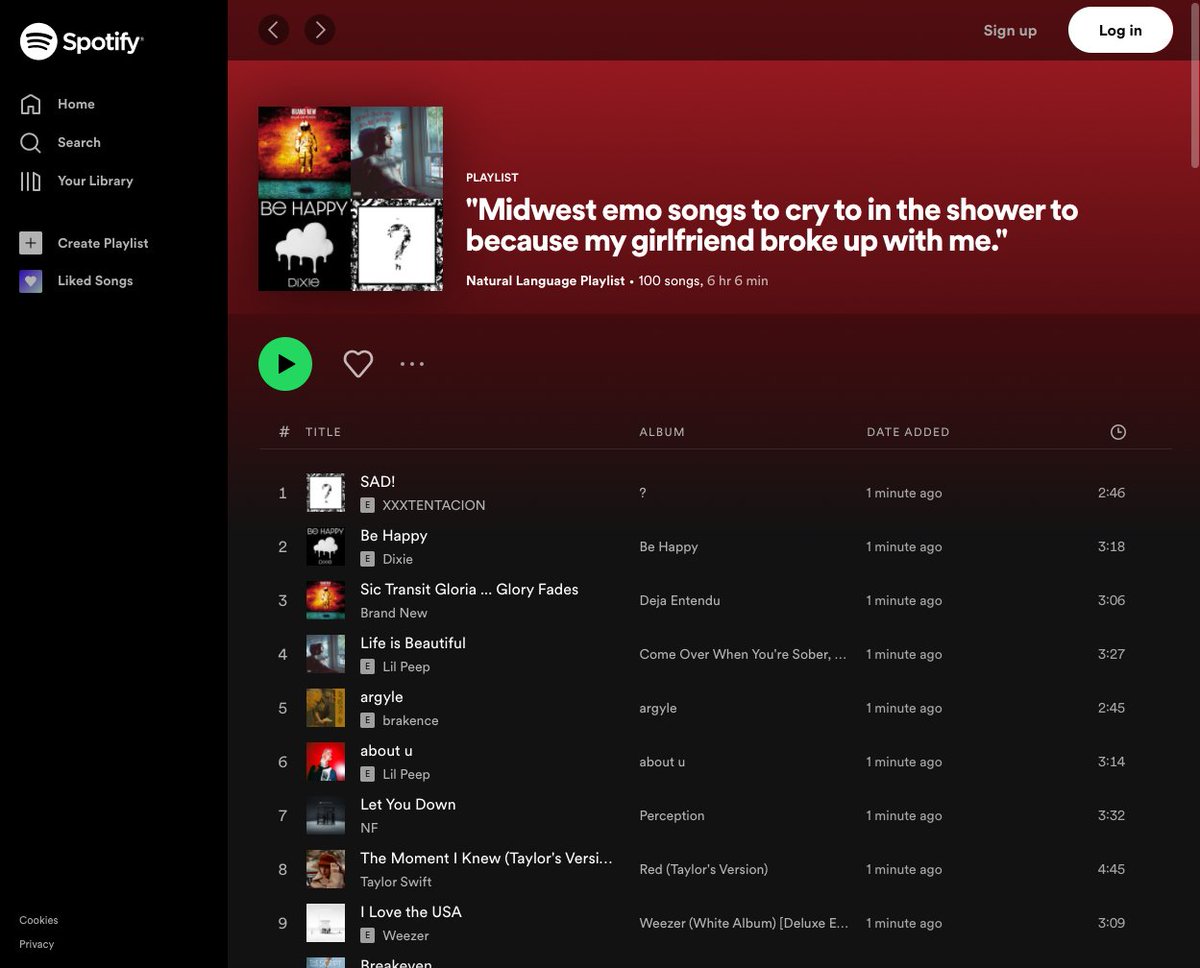Click the duration clock icon header
The width and height of the screenshot is (1200, 968).
(1118, 432)
